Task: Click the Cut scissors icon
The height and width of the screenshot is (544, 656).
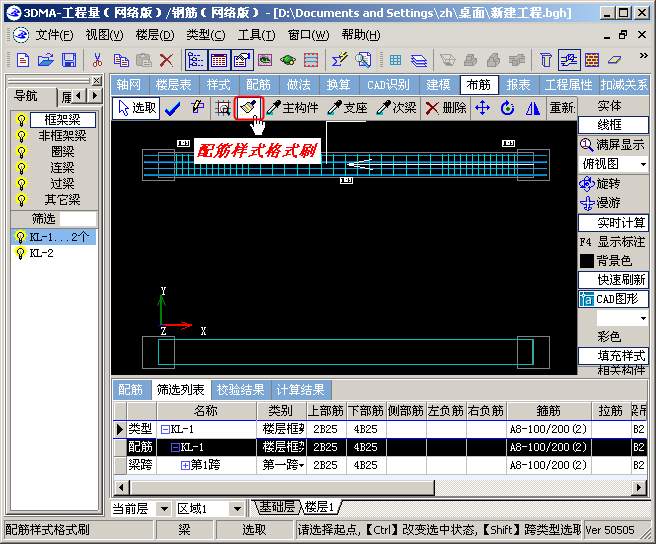Action: (97, 60)
